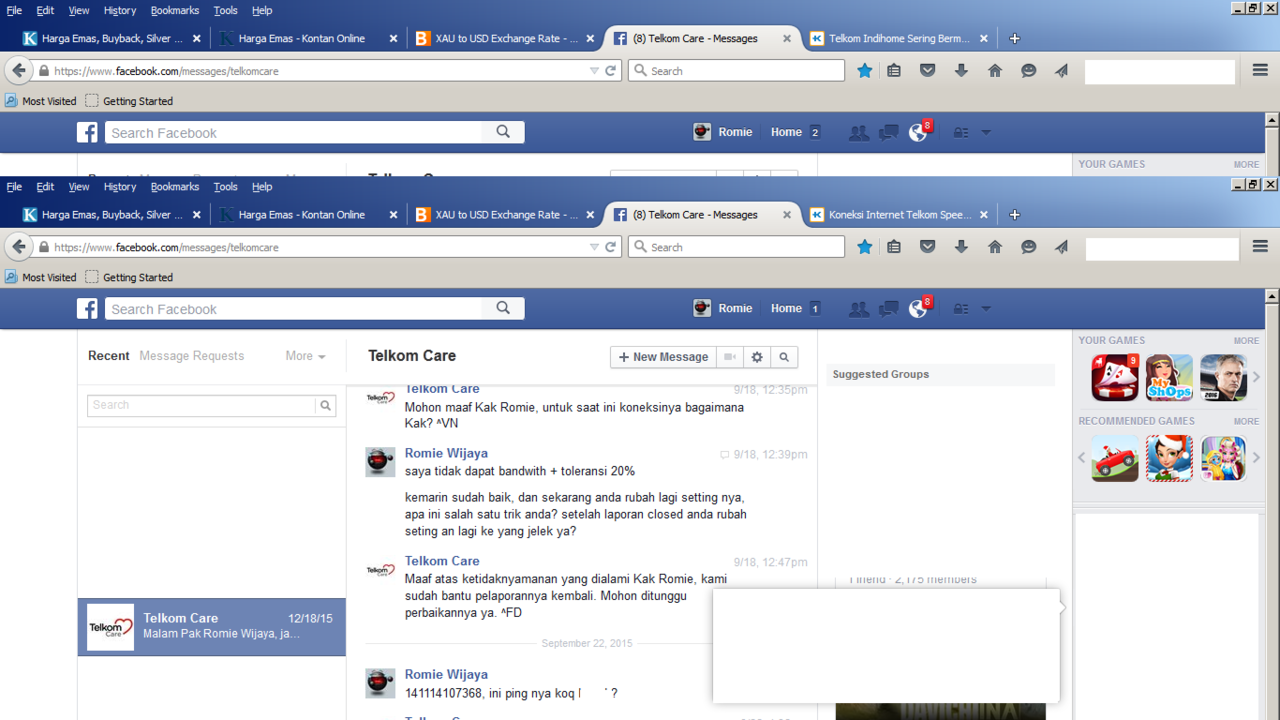Open red poker chips game icon

click(1115, 377)
